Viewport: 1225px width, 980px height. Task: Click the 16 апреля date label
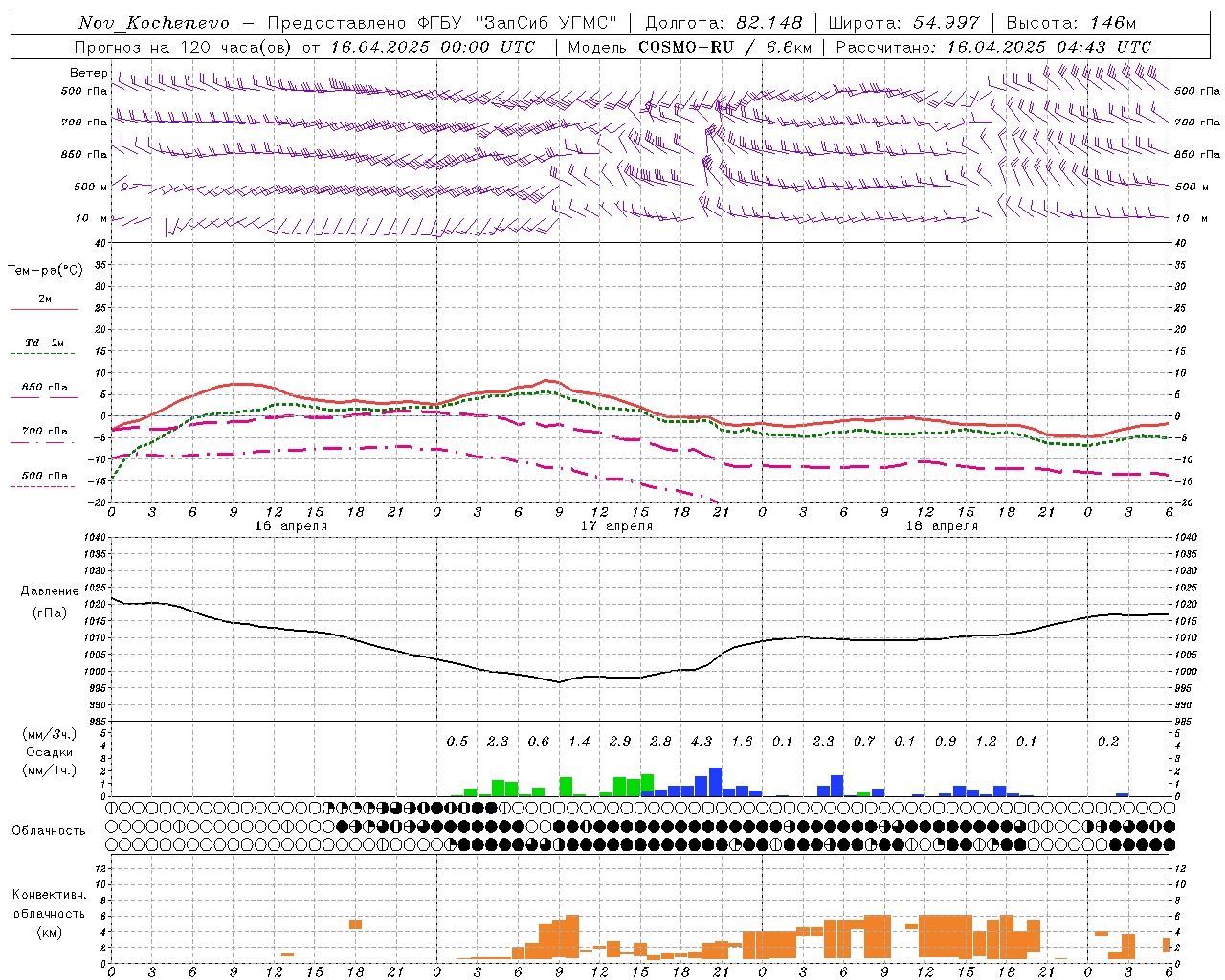291,526
